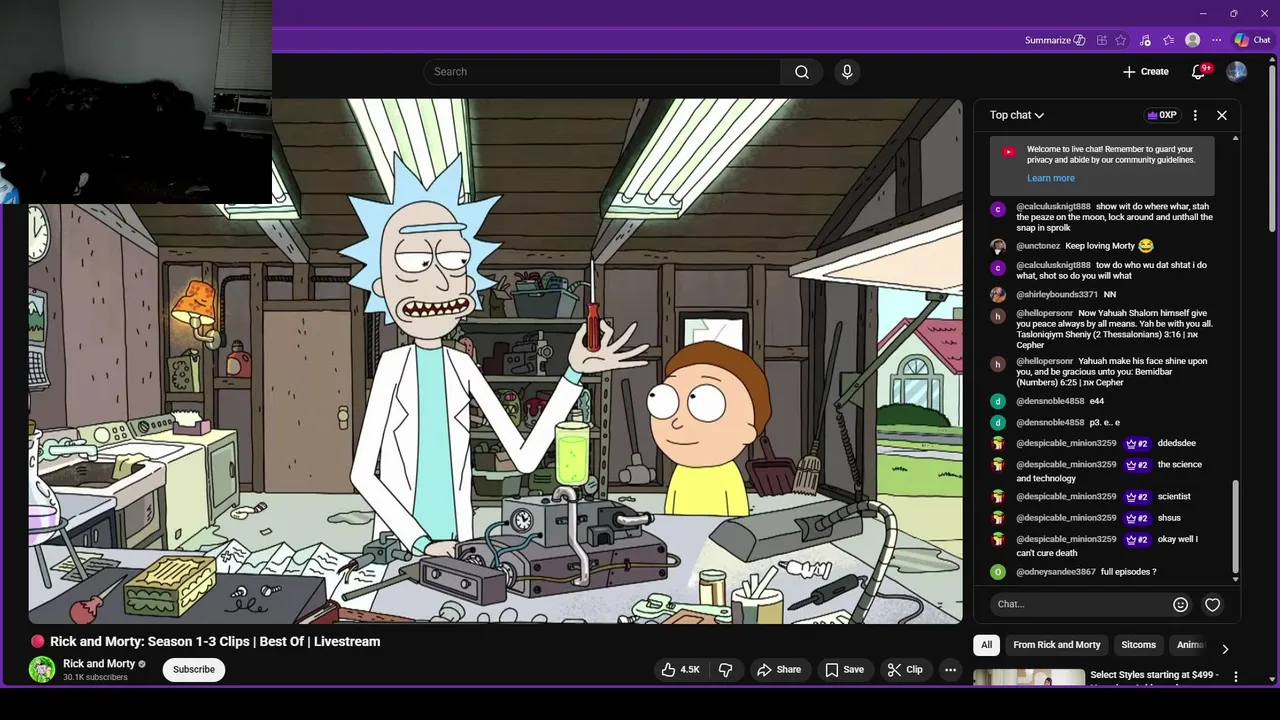Select the Sitcoms filter chip
The width and height of the screenshot is (1280, 720).
coord(1138,645)
